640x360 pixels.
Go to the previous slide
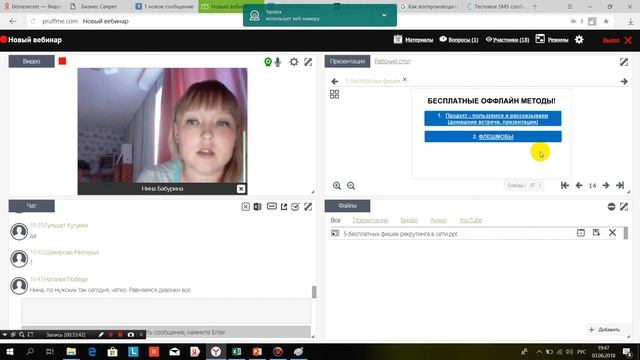pos(579,185)
